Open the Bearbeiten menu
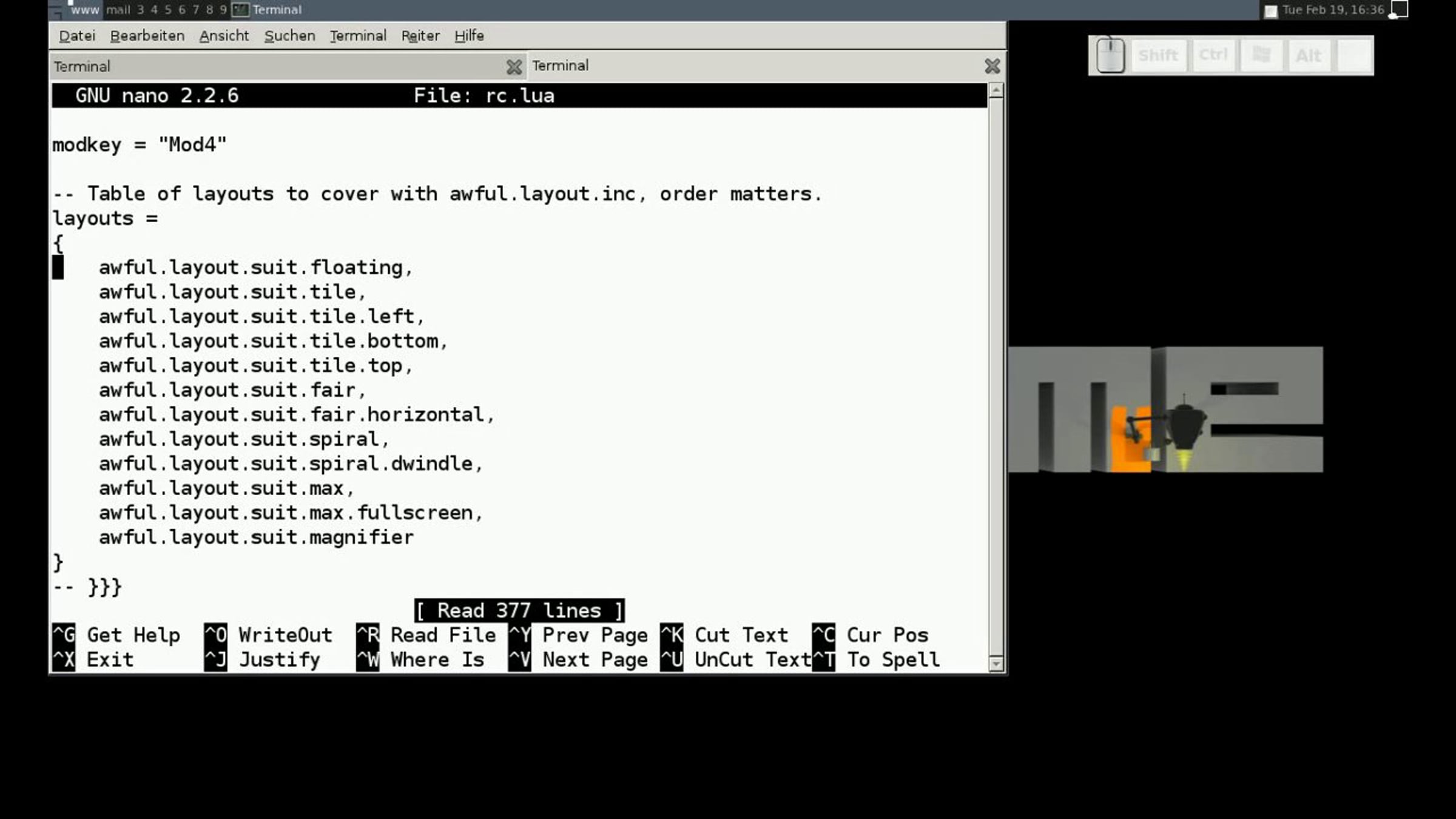 point(147,36)
